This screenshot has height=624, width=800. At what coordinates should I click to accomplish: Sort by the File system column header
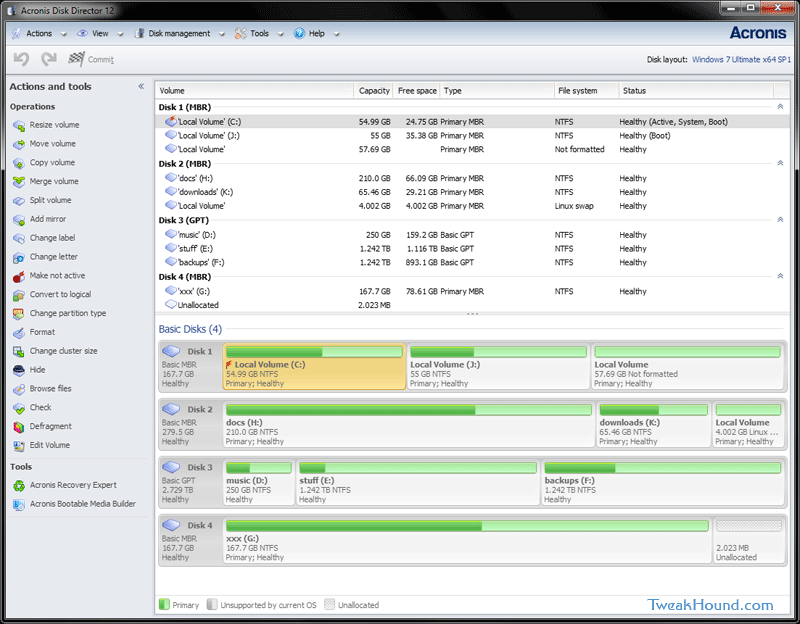586,91
